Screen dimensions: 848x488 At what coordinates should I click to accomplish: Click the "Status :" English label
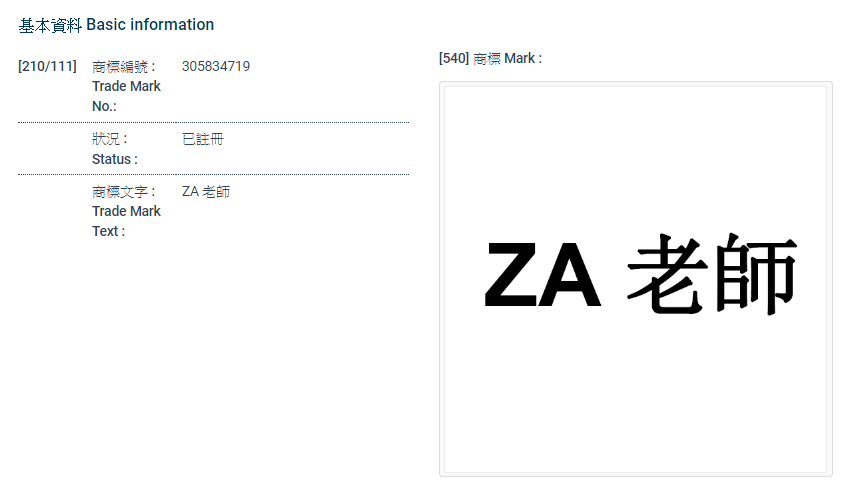pos(114,159)
